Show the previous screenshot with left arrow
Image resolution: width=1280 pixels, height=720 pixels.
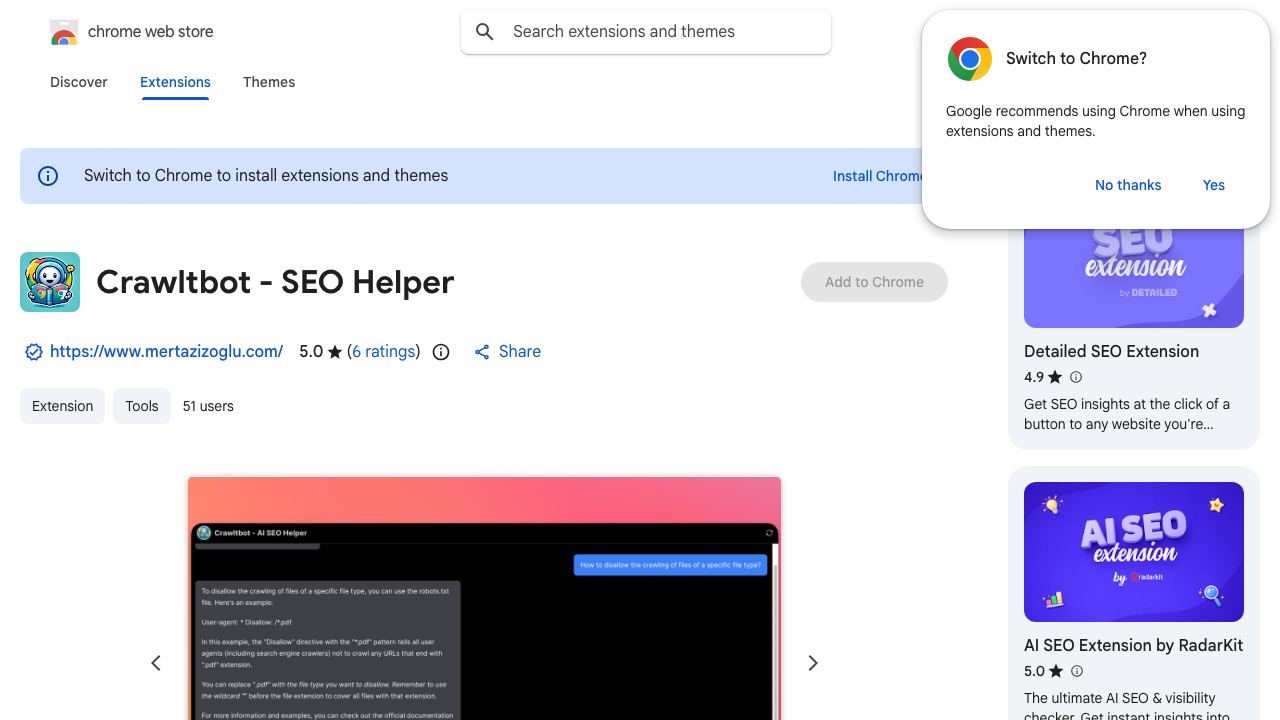point(156,663)
